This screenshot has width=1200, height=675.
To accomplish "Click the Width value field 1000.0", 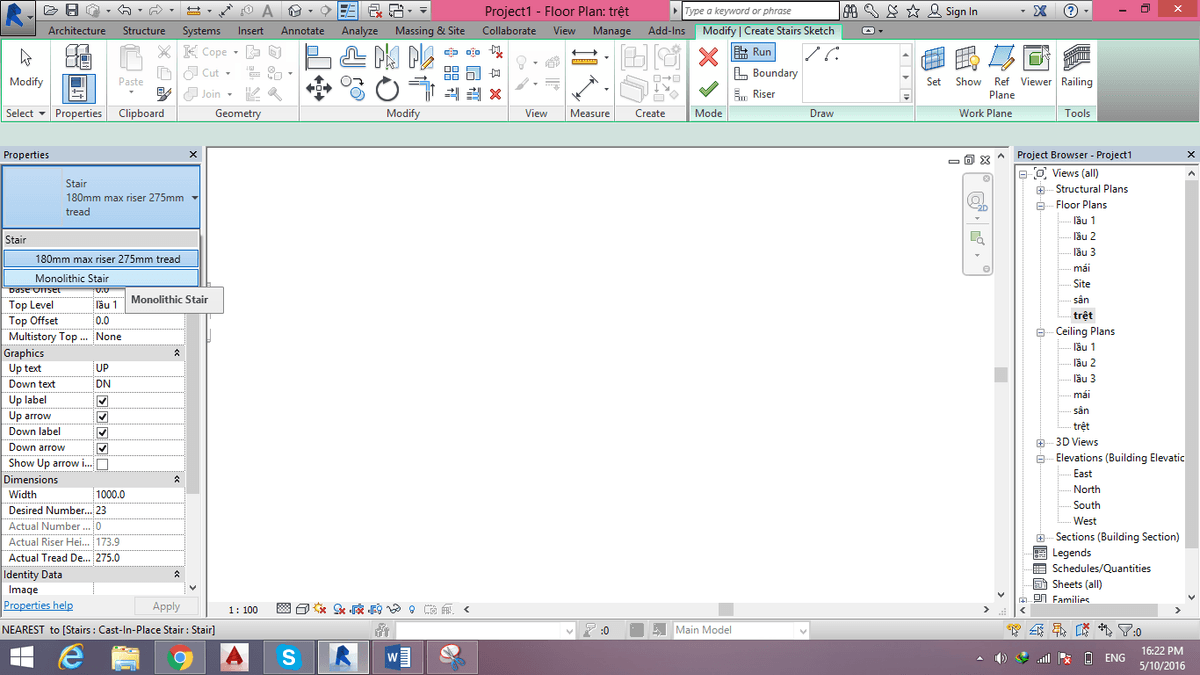I will pos(138,495).
